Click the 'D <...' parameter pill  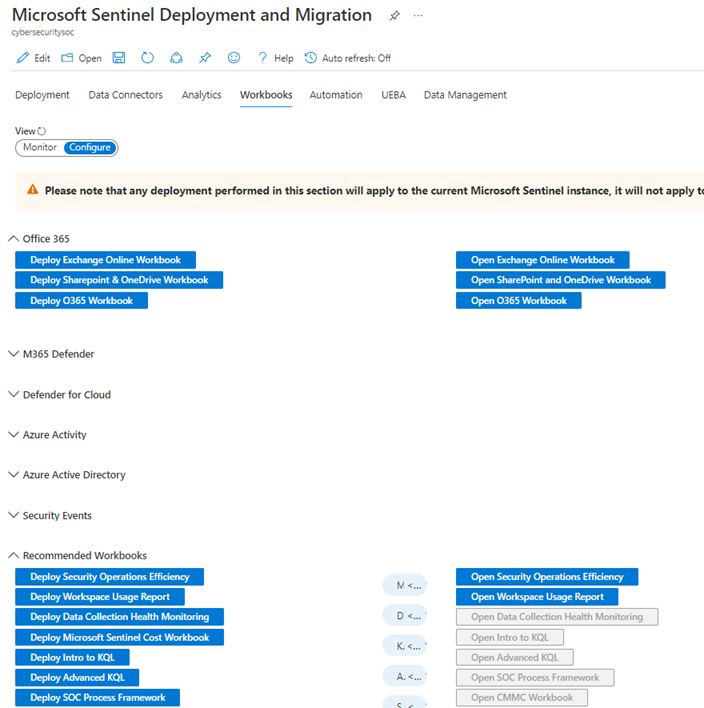click(x=405, y=616)
